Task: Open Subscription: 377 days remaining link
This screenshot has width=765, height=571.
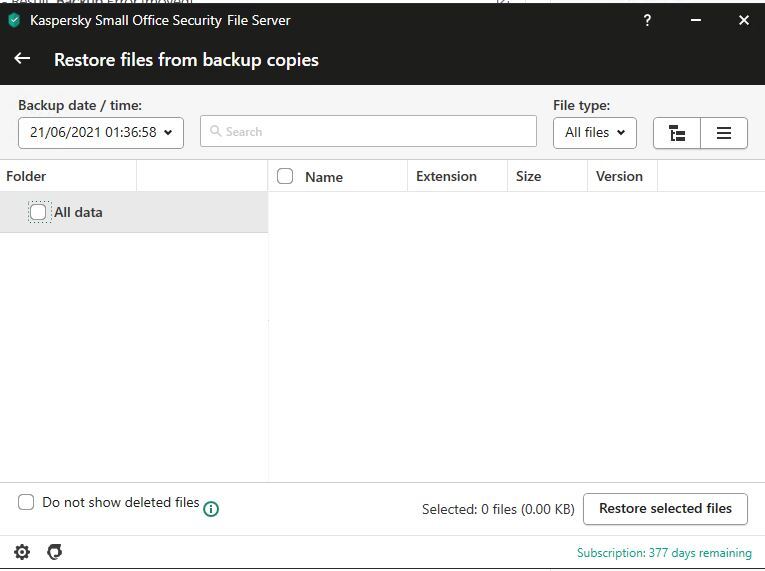Action: tap(664, 552)
